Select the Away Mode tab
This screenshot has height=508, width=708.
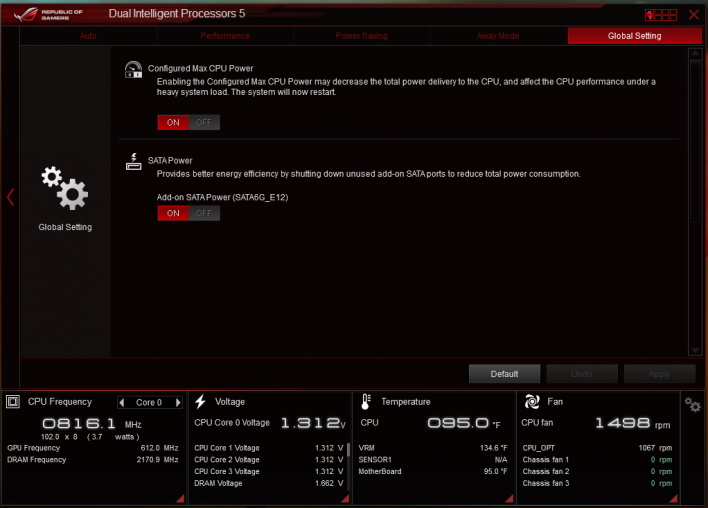click(498, 36)
